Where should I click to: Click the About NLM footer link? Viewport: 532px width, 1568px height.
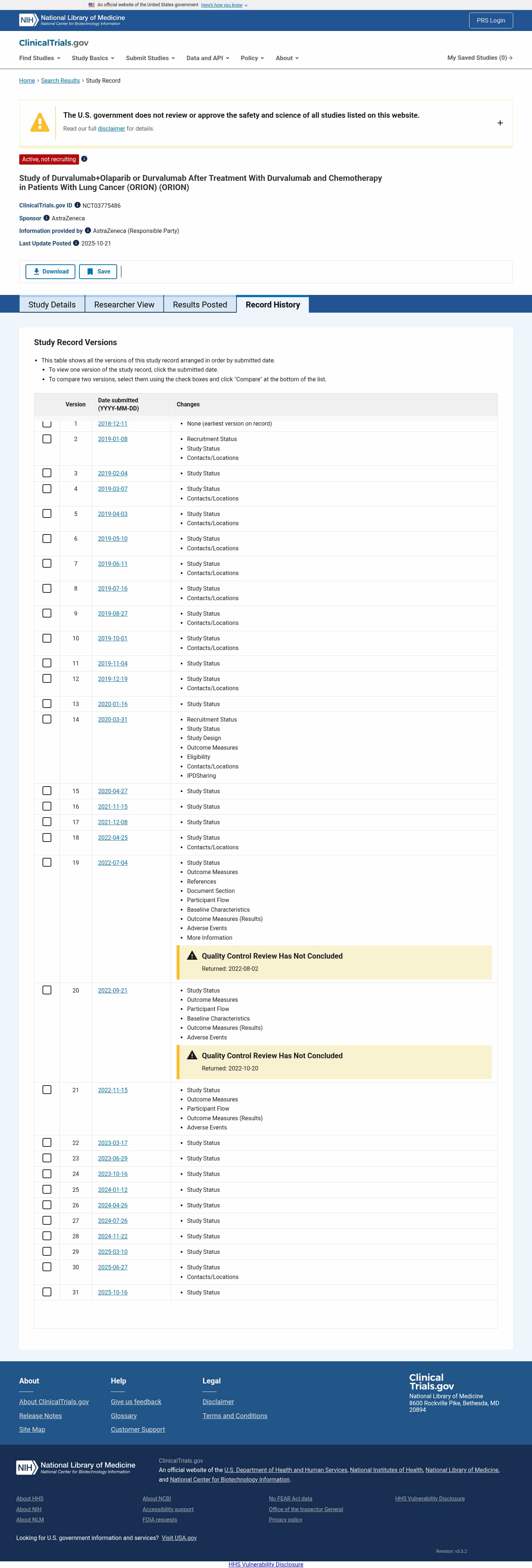pyautogui.click(x=30, y=1519)
